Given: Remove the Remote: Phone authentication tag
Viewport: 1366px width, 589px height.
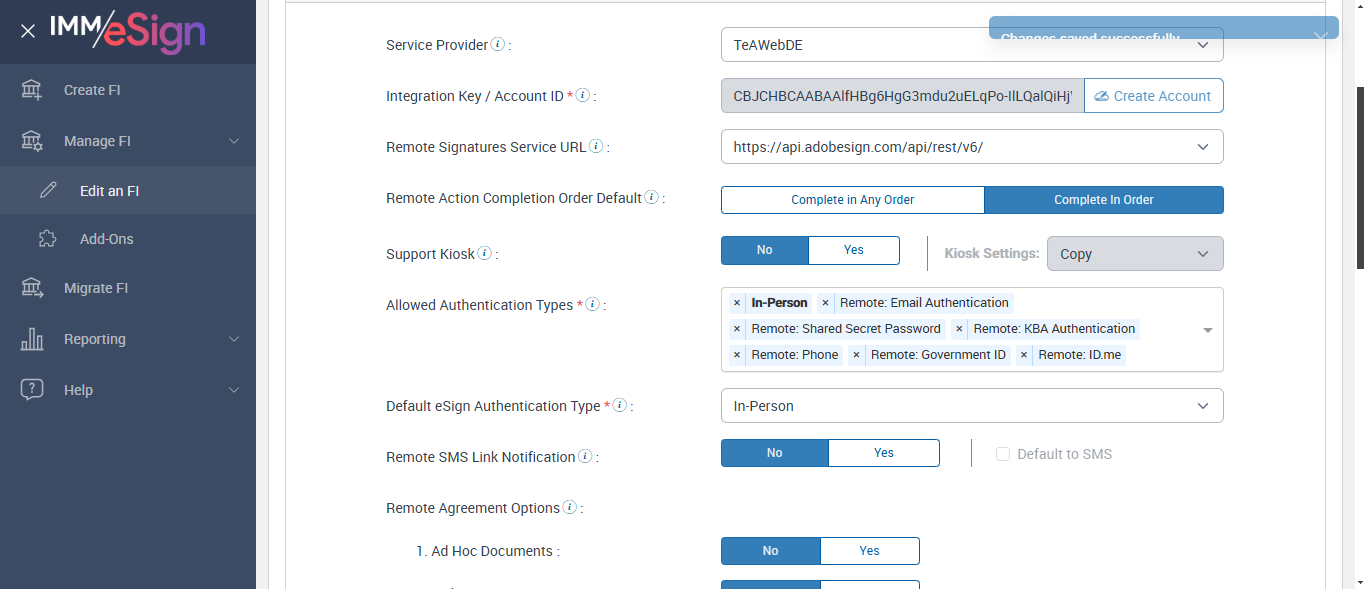Looking at the screenshot, I should tap(737, 355).
